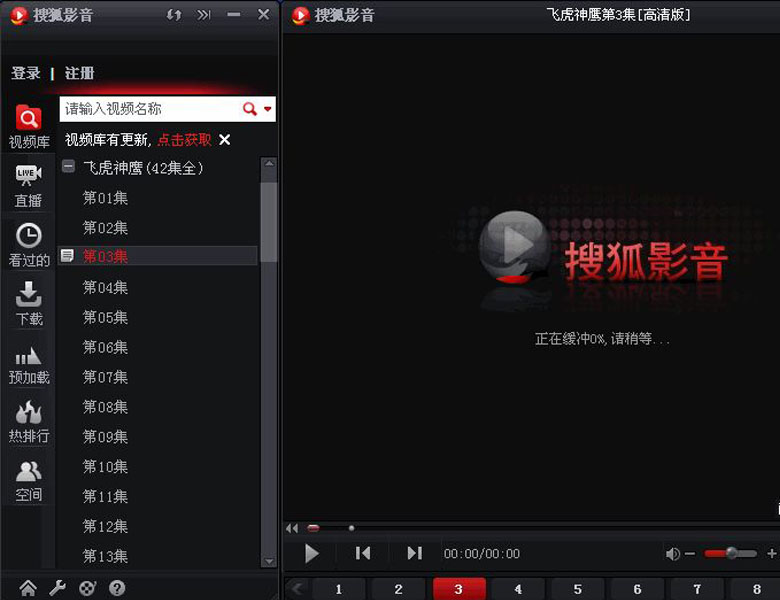Click the home icon in bottom toolbar
Image resolution: width=780 pixels, height=600 pixels.
[28, 588]
